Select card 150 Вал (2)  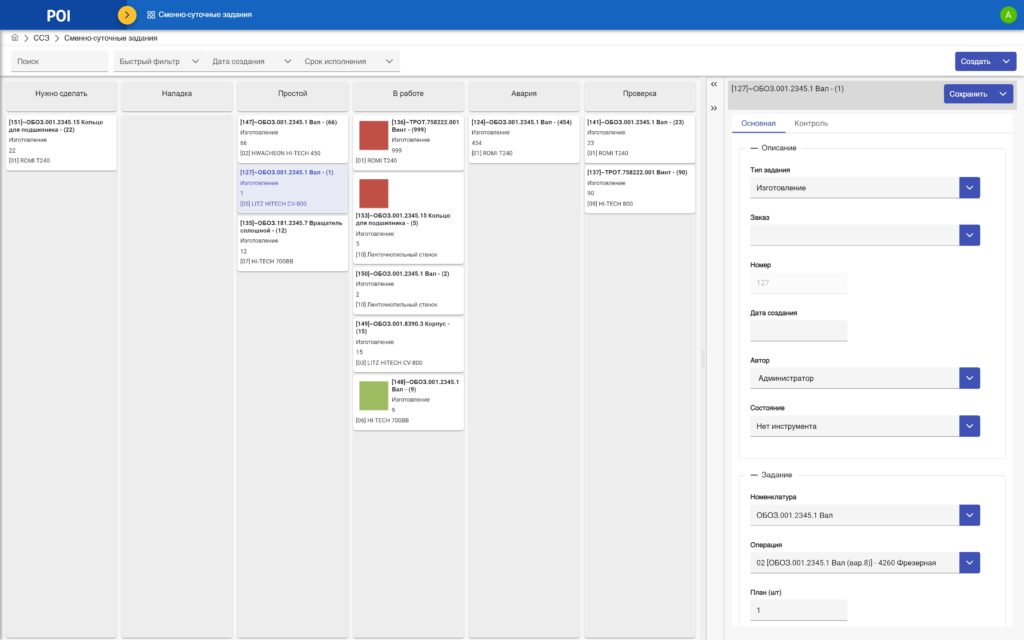click(x=408, y=289)
